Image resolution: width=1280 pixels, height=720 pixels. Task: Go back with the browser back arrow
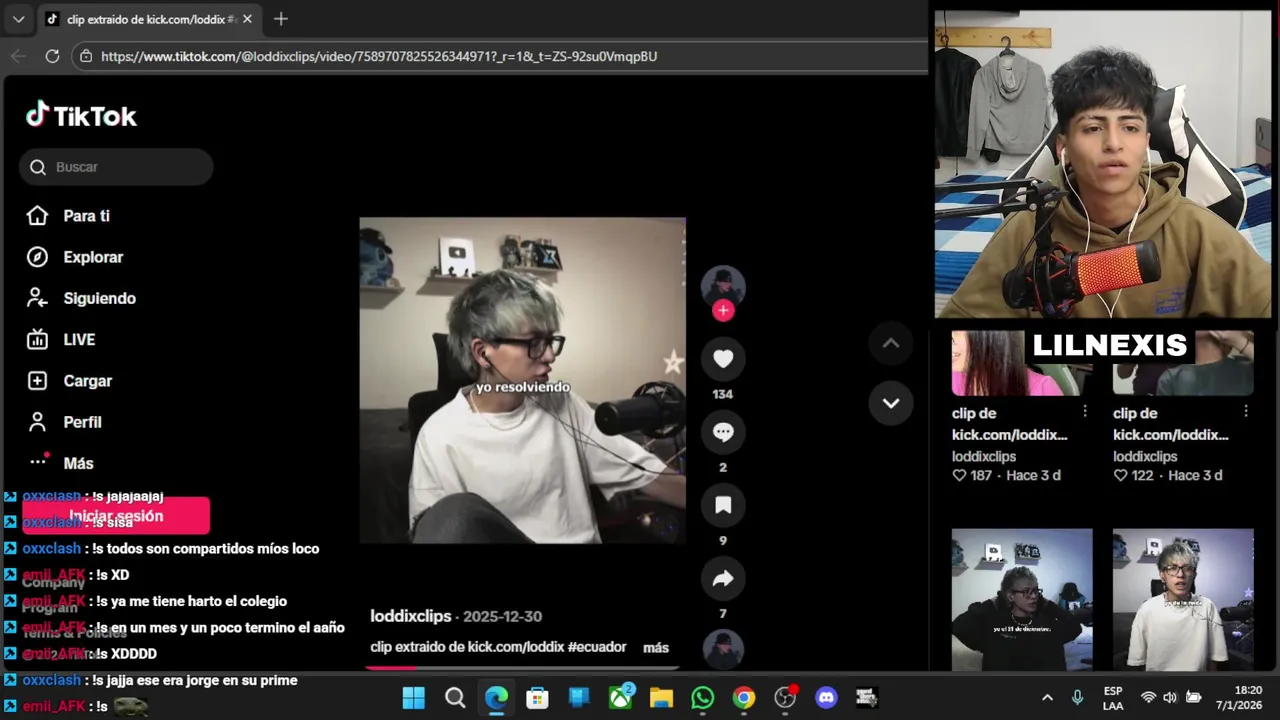click(18, 56)
